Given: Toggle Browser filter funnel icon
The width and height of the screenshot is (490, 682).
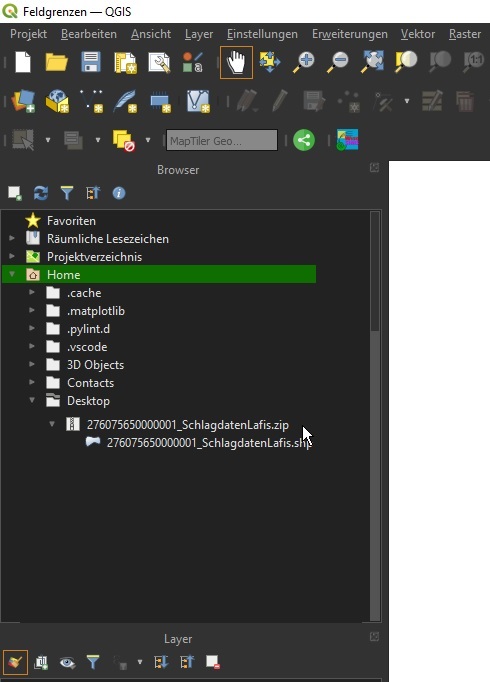Looking at the screenshot, I should pos(67,193).
